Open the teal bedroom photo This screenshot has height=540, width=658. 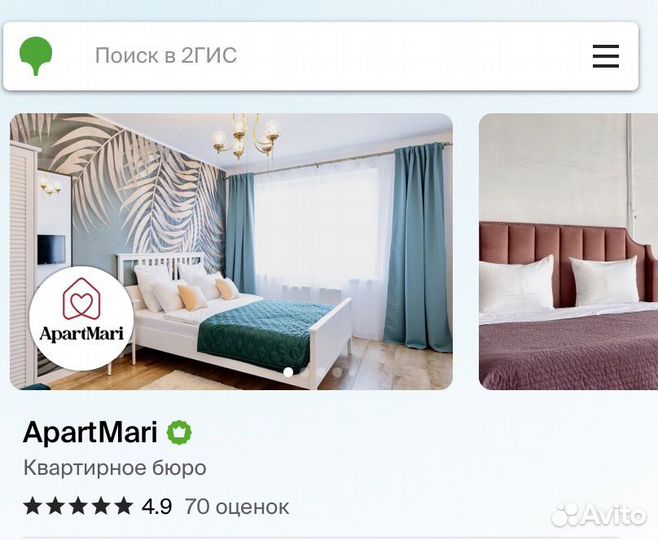click(231, 251)
